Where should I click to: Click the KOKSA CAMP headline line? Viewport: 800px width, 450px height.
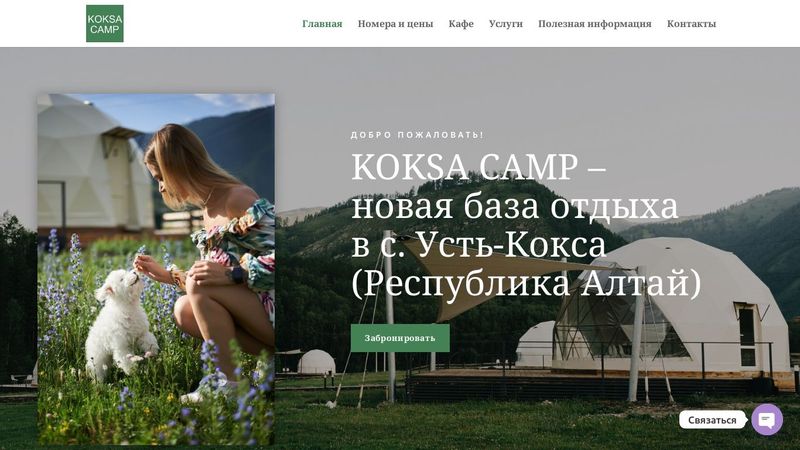pos(479,167)
